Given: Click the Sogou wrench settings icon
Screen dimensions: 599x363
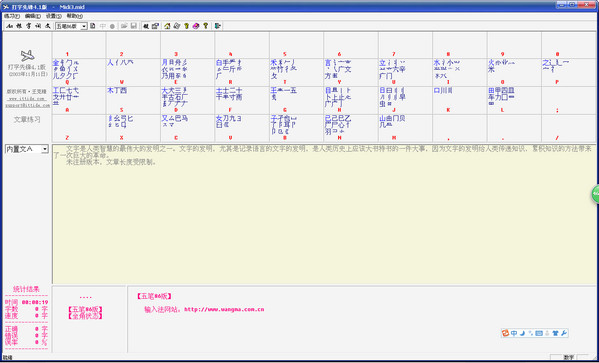Looking at the screenshot, I should coord(564,333).
